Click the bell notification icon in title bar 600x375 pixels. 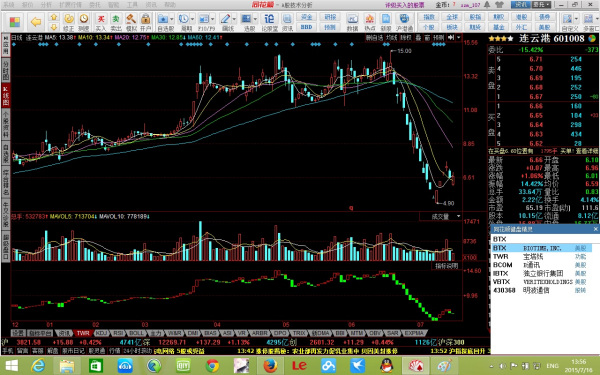click(x=487, y=5)
